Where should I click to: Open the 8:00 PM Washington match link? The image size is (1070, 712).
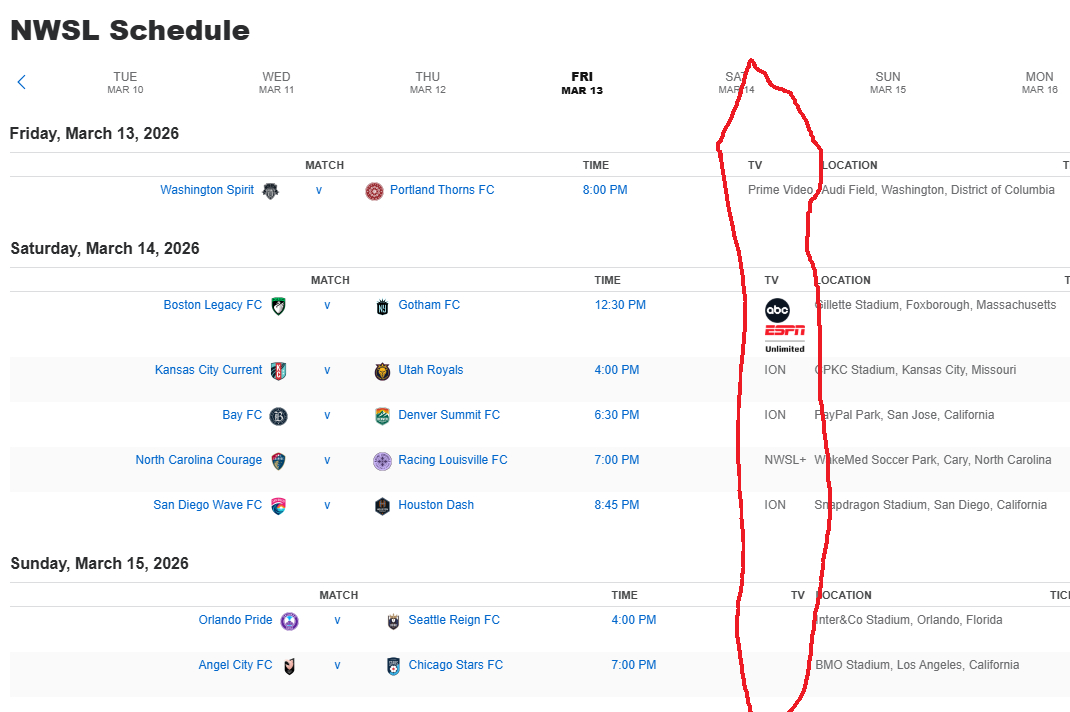(x=605, y=190)
